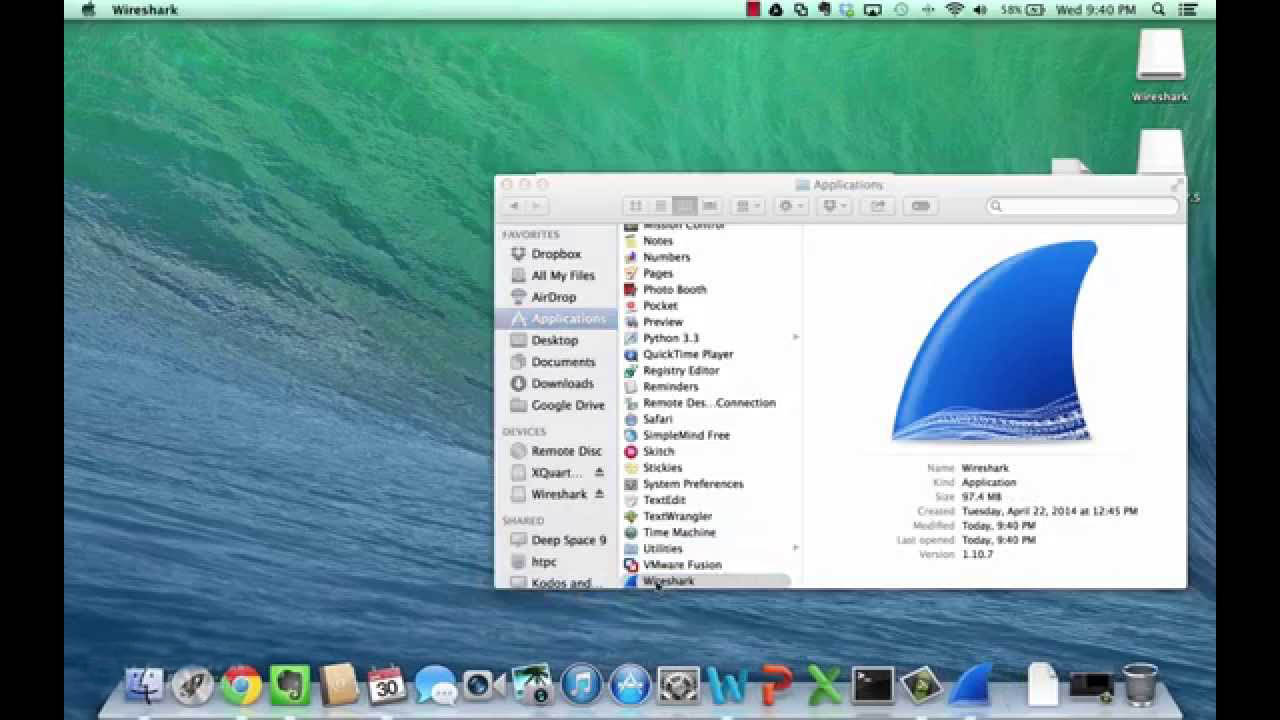Image resolution: width=1280 pixels, height=720 pixels.
Task: Click the Wi-Fi status icon
Action: click(954, 10)
